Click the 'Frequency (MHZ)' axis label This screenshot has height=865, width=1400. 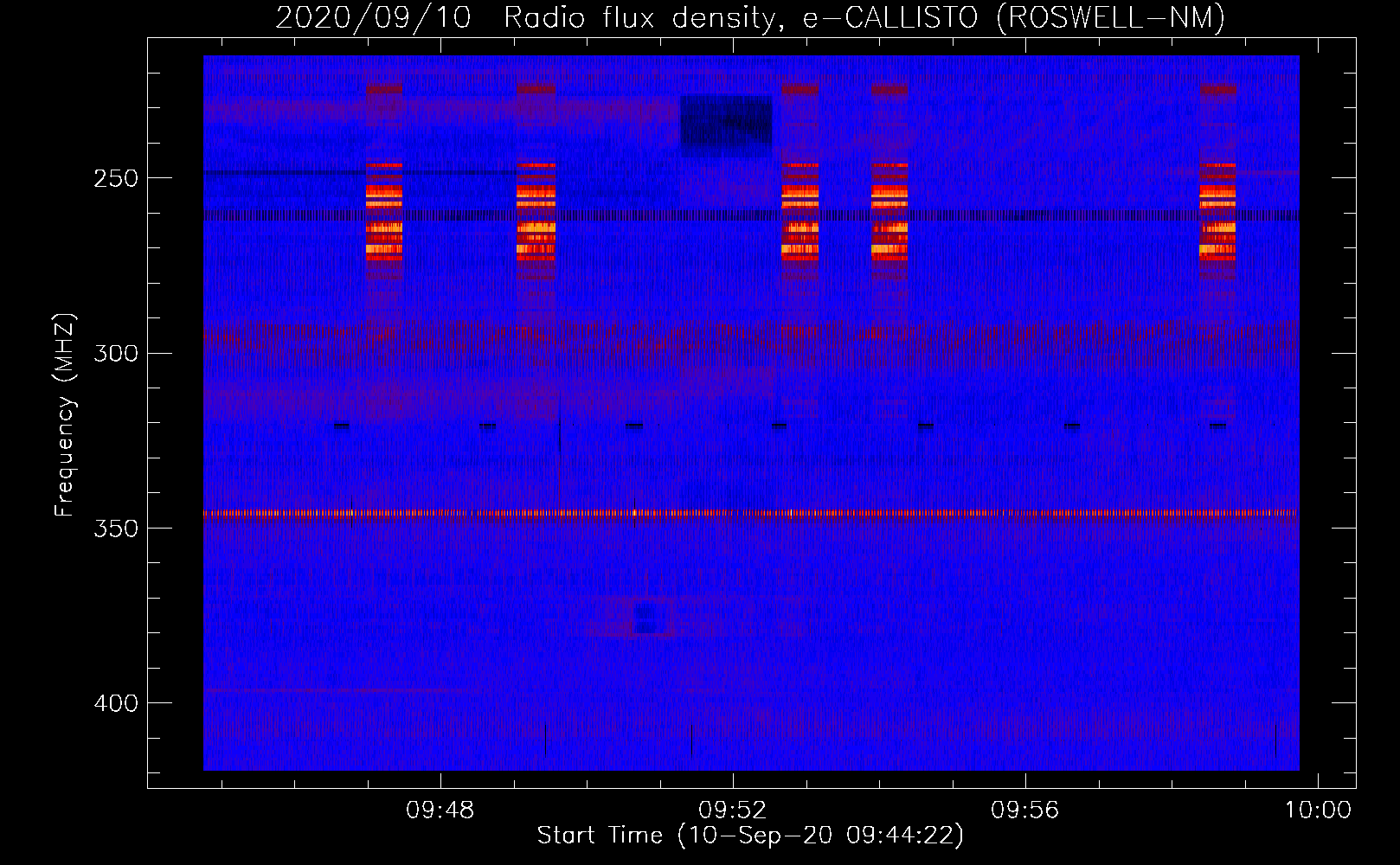pyautogui.click(x=65, y=415)
